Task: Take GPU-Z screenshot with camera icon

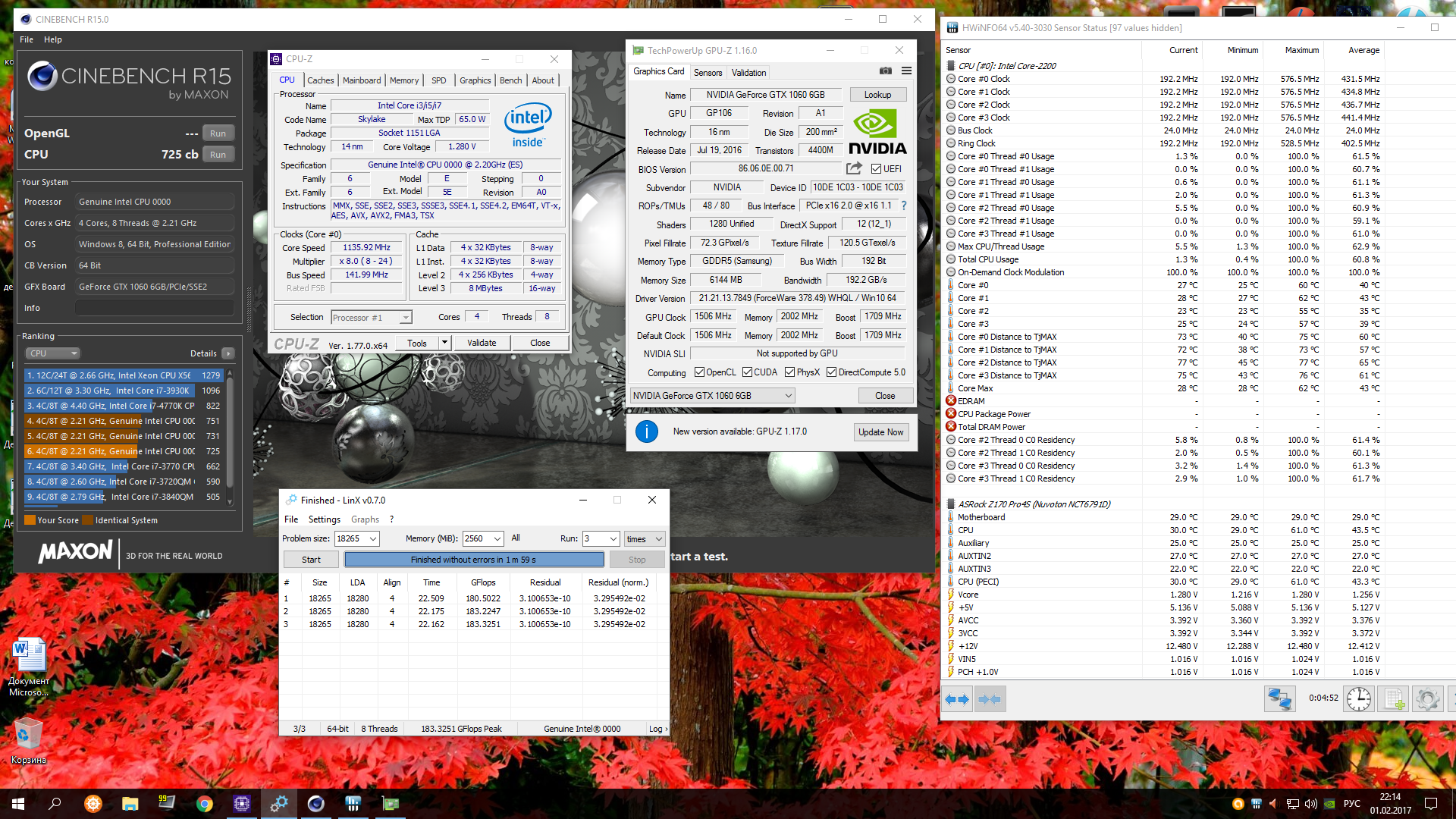Action: coord(885,71)
